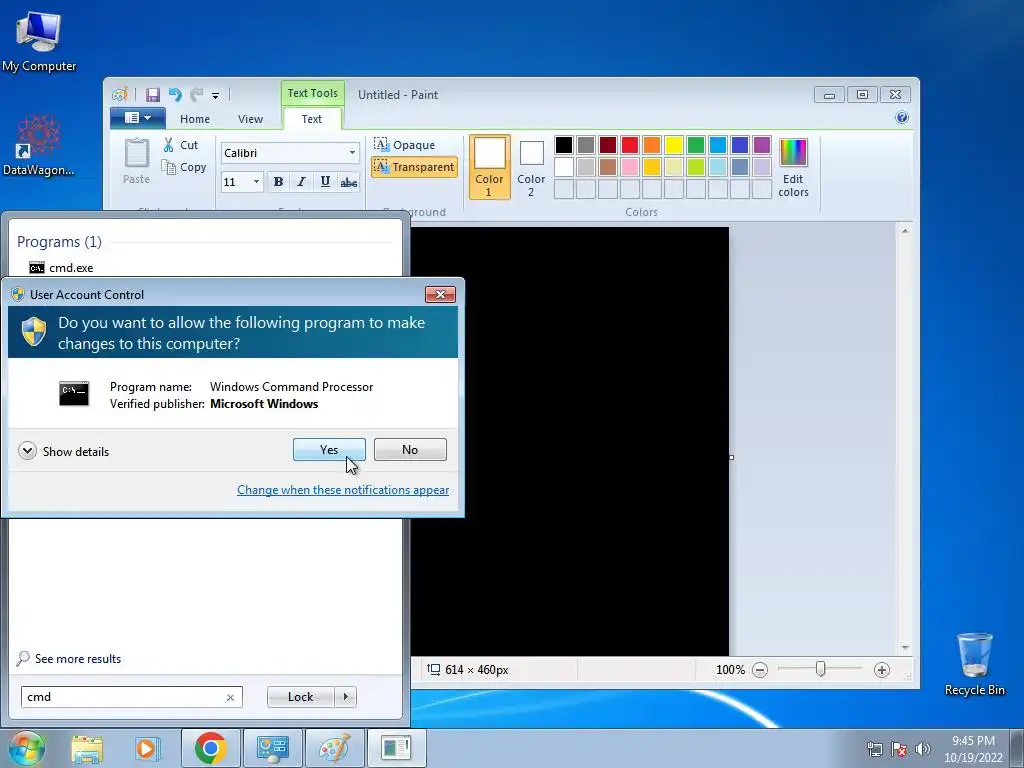Click the volume speaker icon in system tray
Viewport: 1024px width, 768px height.
pos(923,749)
